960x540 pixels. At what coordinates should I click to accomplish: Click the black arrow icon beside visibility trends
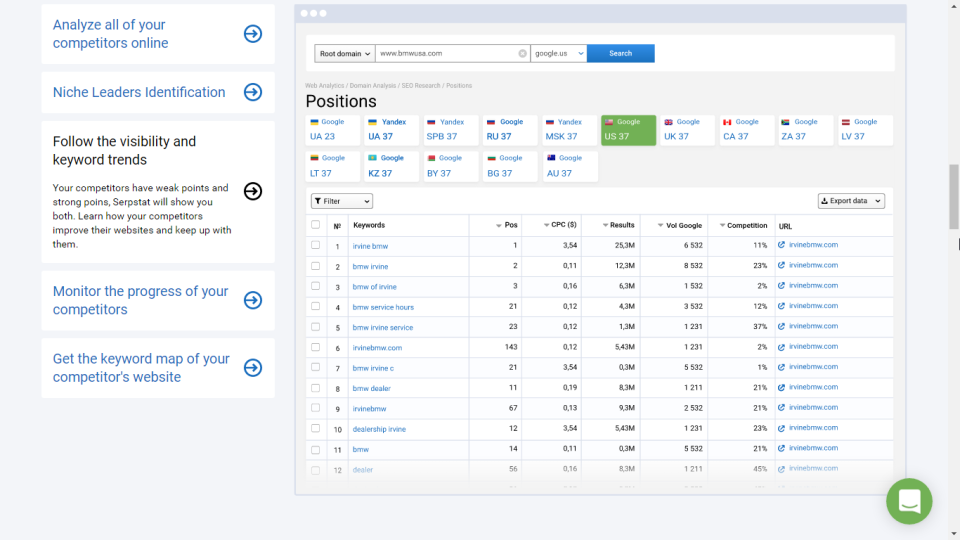point(253,191)
